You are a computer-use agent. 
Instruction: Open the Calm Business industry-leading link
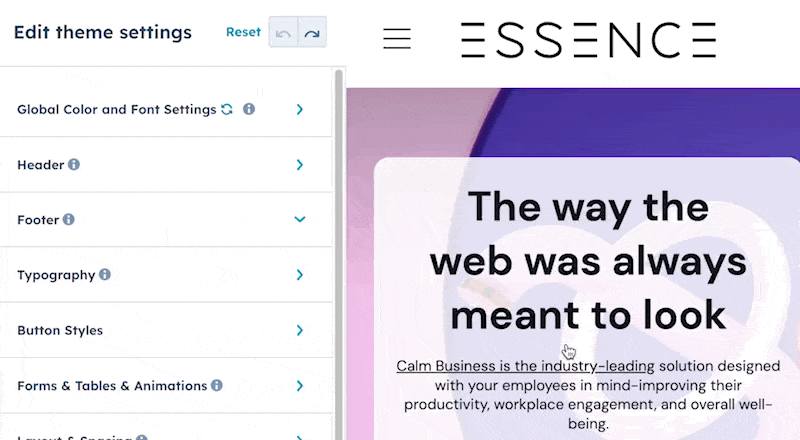[526, 366]
